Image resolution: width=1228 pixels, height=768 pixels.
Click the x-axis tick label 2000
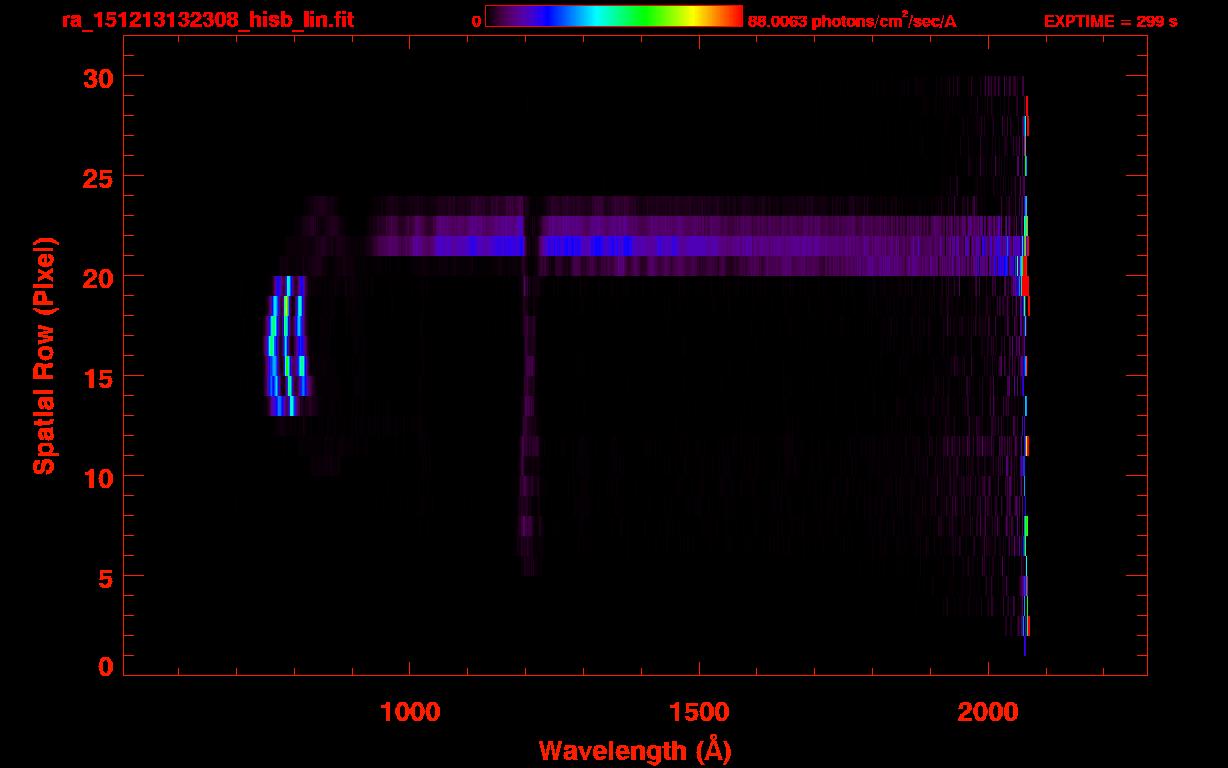988,711
